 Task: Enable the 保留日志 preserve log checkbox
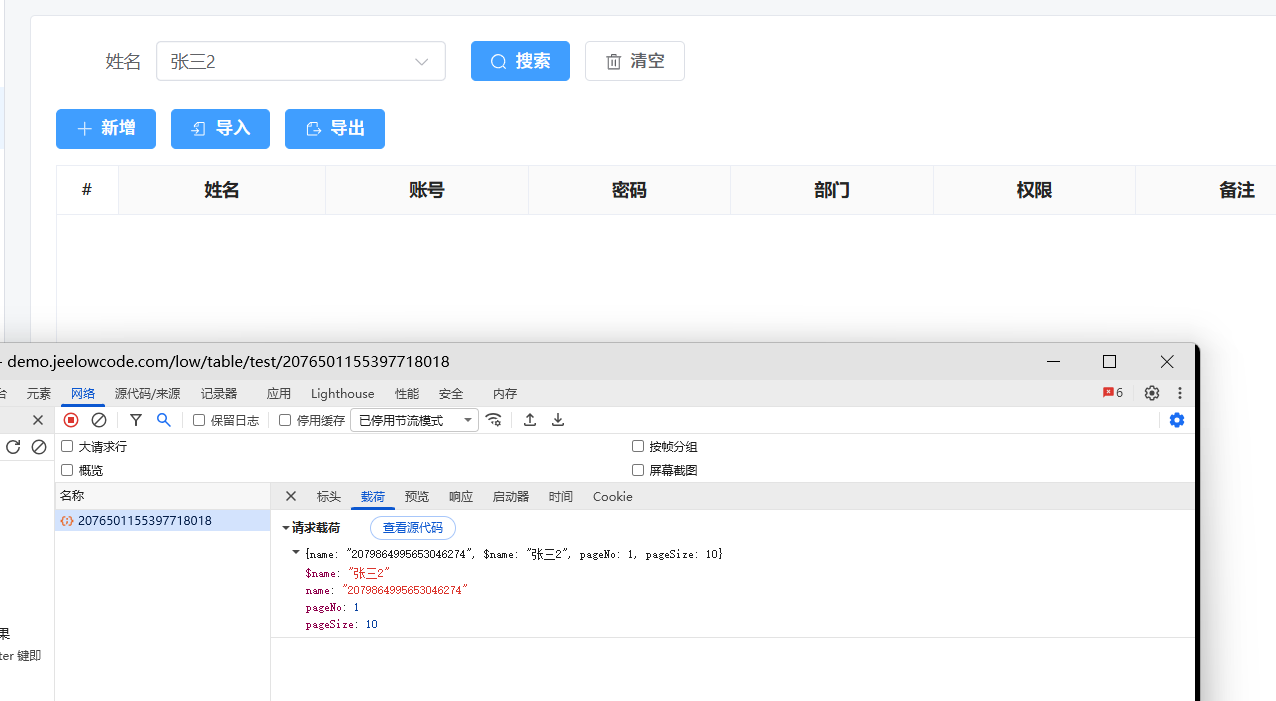pyautogui.click(x=199, y=420)
